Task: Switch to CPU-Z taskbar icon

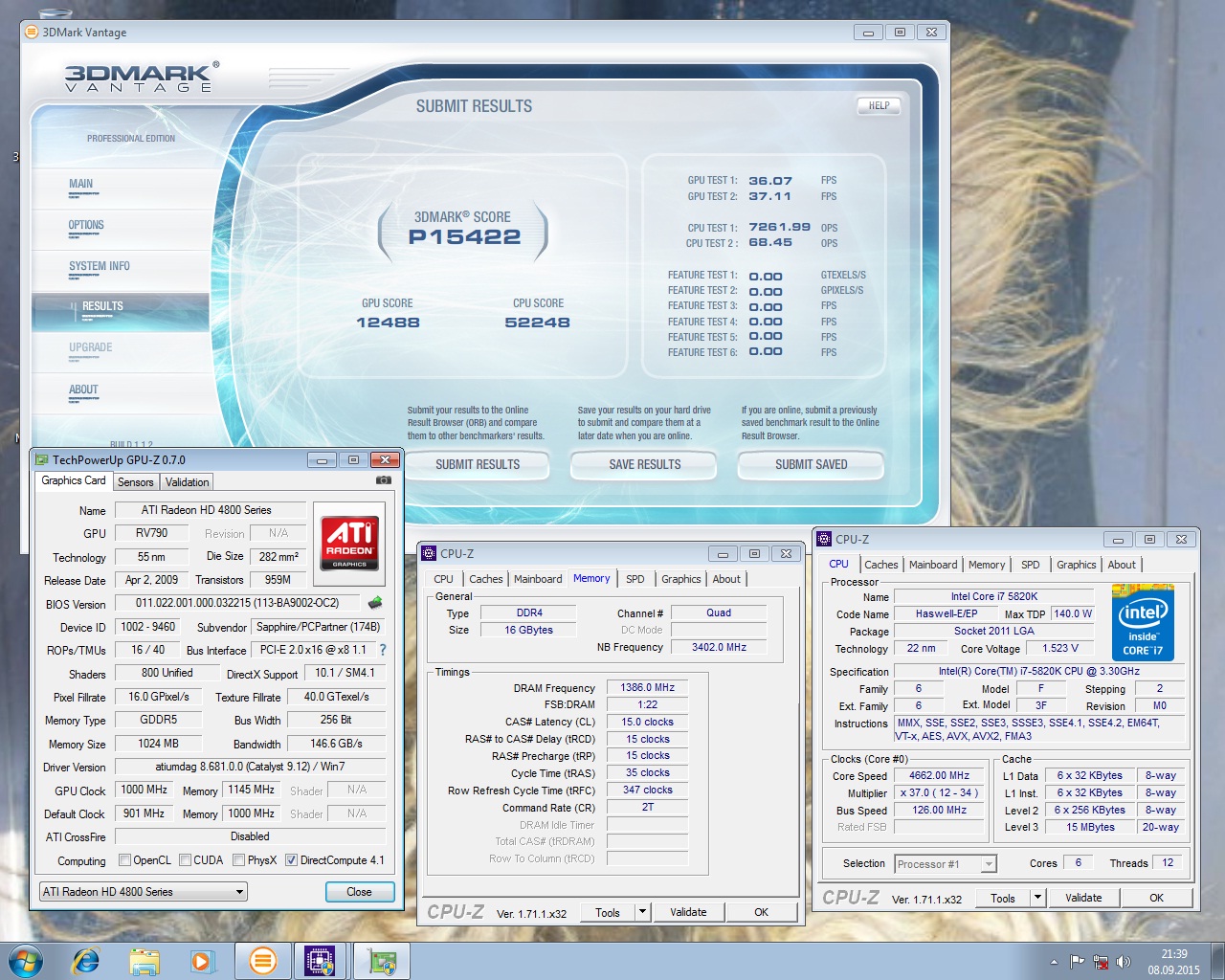Action: [321, 961]
